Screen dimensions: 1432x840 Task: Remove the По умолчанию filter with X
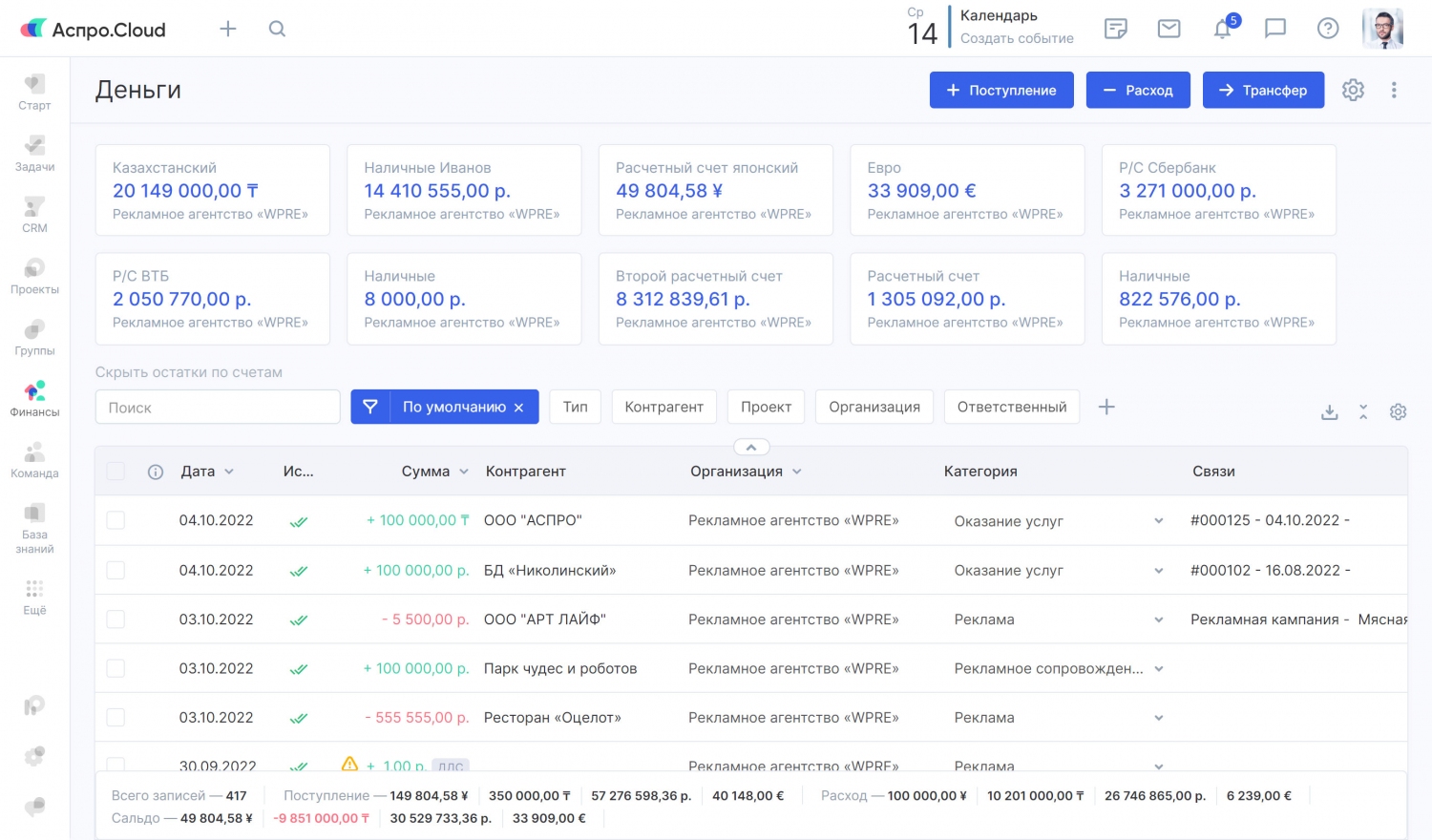click(x=518, y=408)
